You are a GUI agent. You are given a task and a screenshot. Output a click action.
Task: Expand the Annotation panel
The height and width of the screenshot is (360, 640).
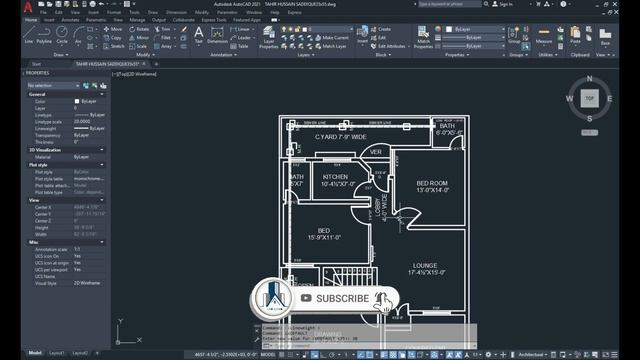click(223, 55)
